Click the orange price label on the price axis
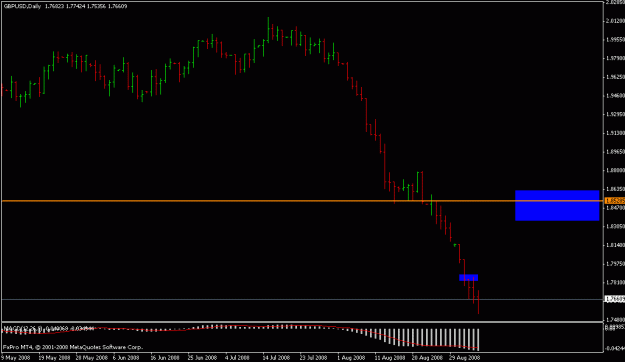 tap(615, 201)
